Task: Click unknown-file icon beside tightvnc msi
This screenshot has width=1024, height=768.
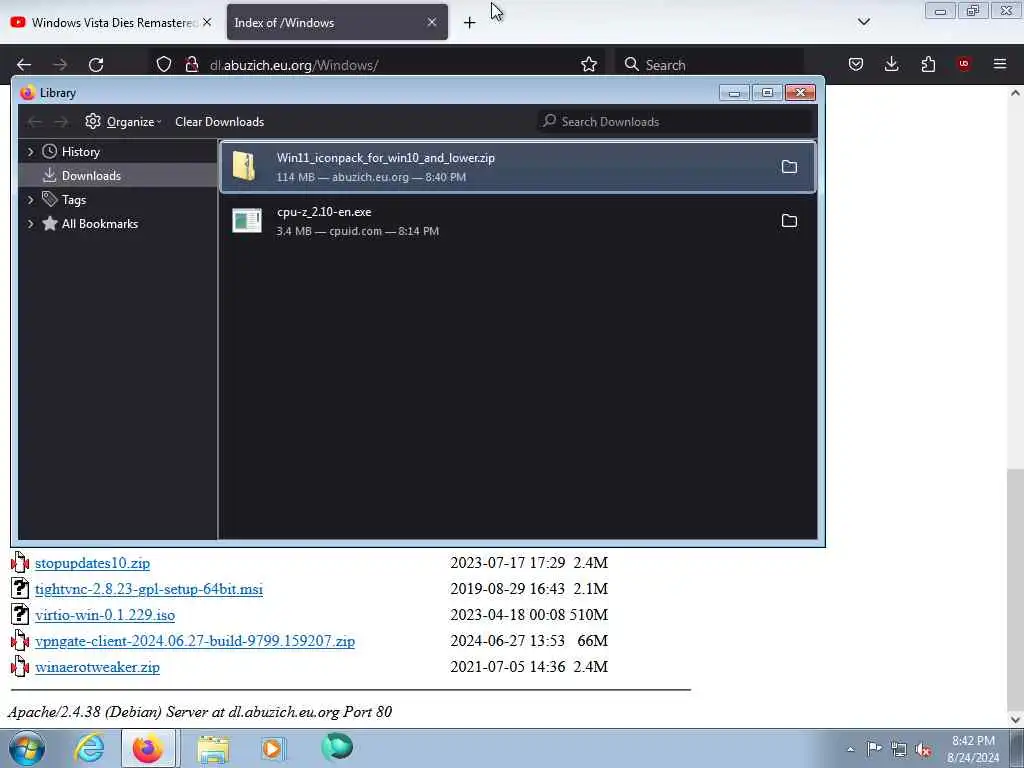Action: click(20, 588)
